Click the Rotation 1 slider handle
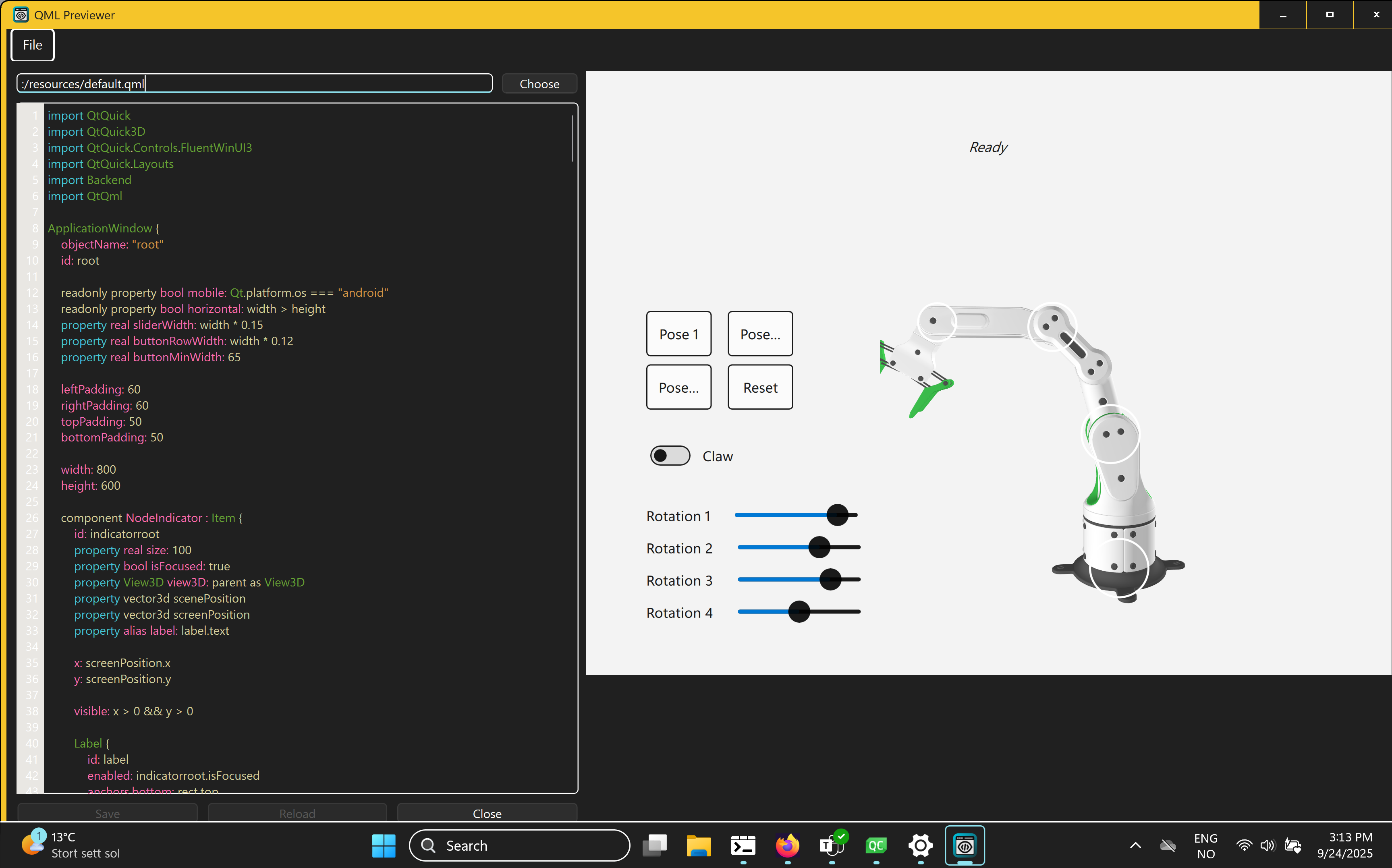The width and height of the screenshot is (1392, 868). coord(837,515)
